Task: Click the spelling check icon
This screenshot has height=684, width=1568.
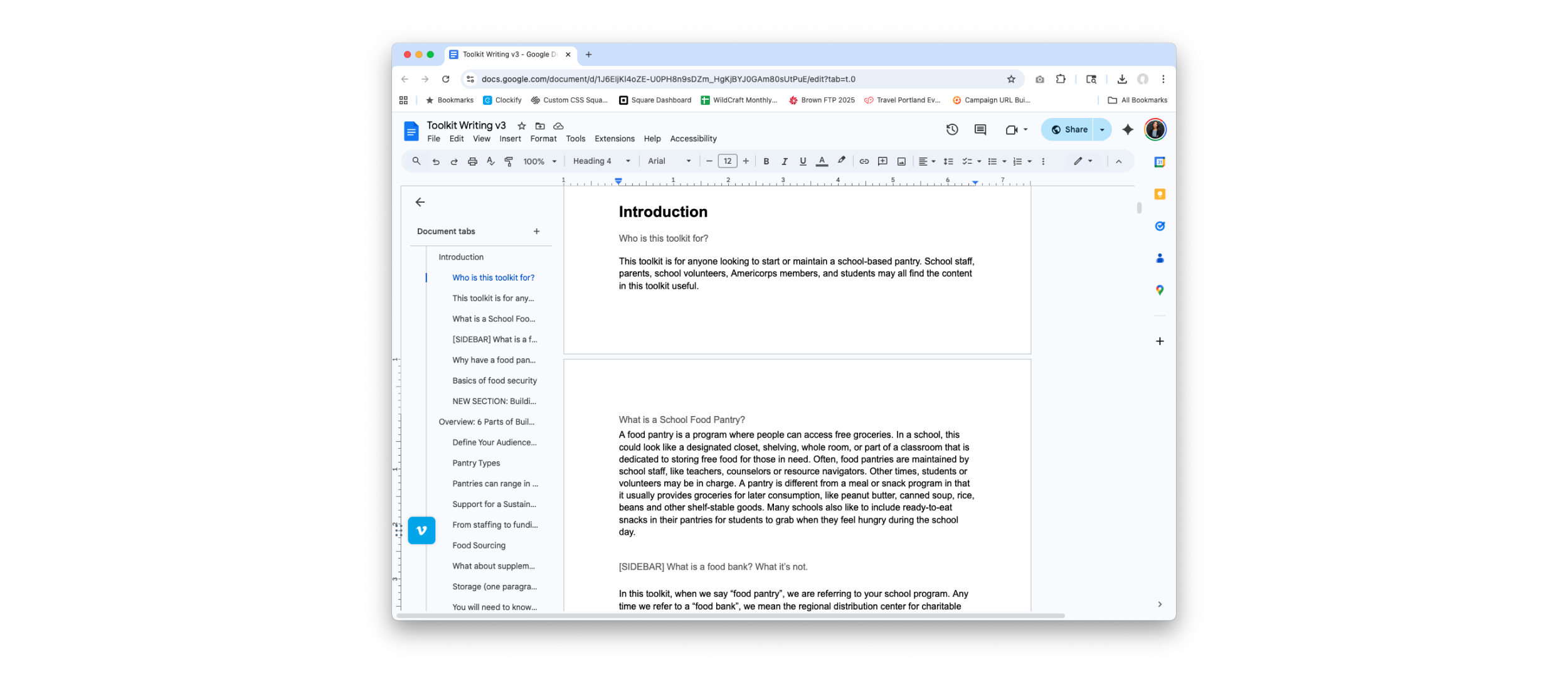Action: click(490, 161)
